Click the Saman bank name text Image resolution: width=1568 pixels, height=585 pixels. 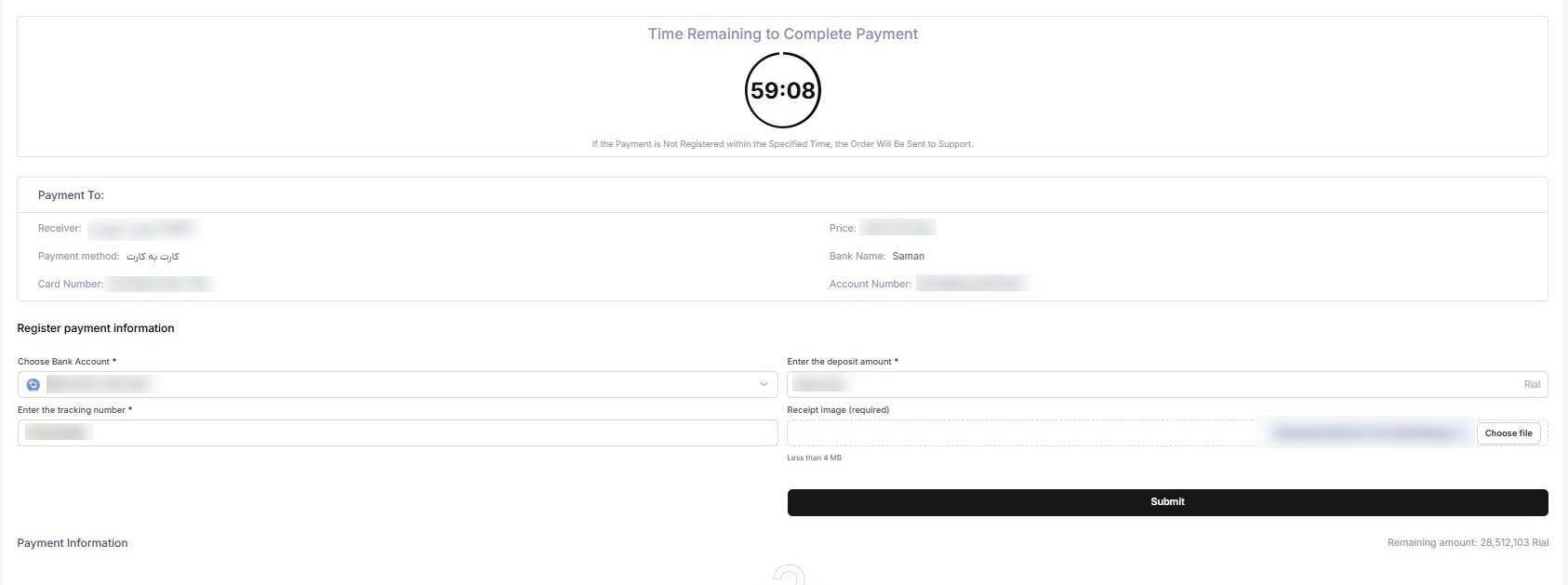[x=909, y=256]
